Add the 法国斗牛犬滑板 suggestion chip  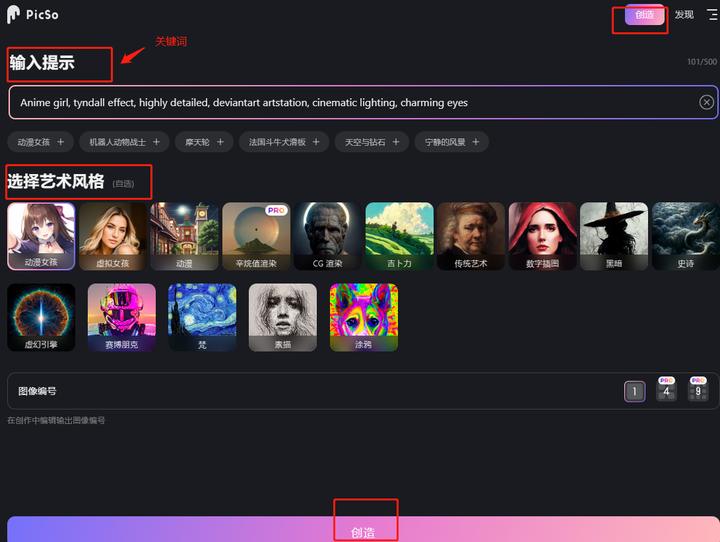coord(284,142)
